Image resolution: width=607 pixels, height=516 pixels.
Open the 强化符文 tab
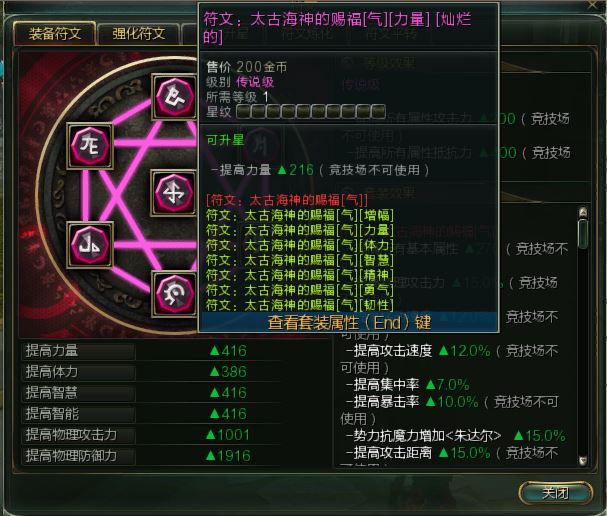pyautogui.click(x=139, y=34)
